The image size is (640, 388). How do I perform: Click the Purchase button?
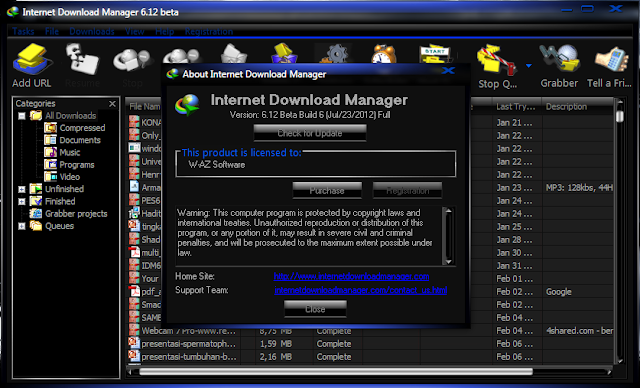pos(327,191)
